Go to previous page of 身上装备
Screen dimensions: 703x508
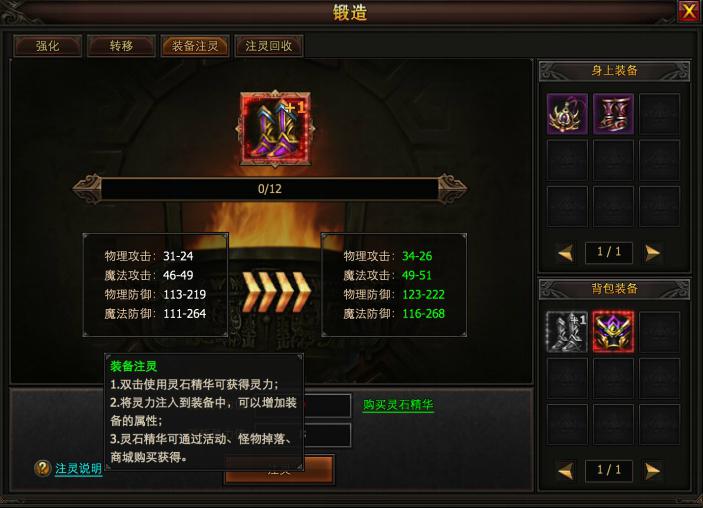pos(566,252)
